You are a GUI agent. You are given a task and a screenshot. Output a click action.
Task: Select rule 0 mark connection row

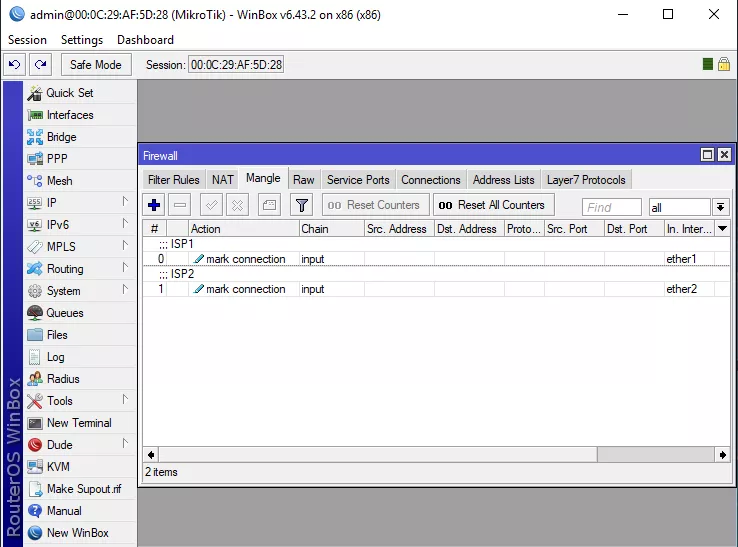pyautogui.click(x=436, y=259)
